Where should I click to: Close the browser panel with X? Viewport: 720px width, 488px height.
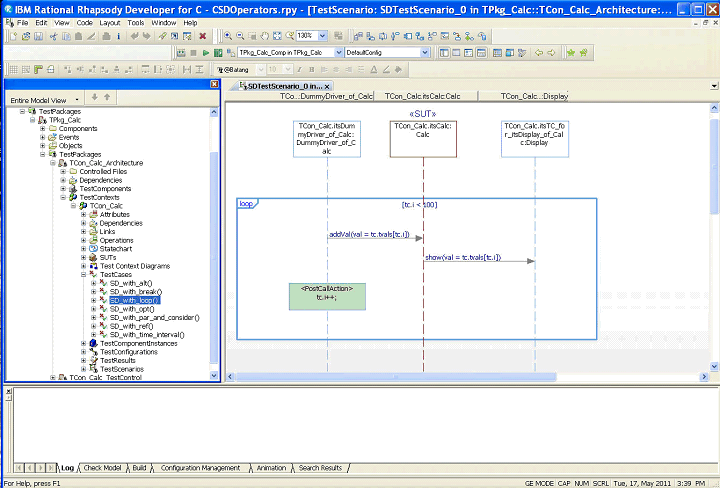tap(214, 84)
